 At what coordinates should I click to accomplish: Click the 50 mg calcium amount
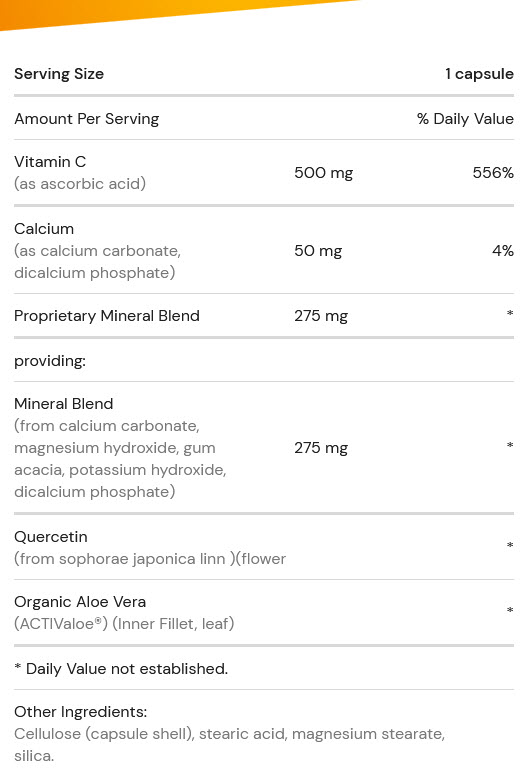318,251
